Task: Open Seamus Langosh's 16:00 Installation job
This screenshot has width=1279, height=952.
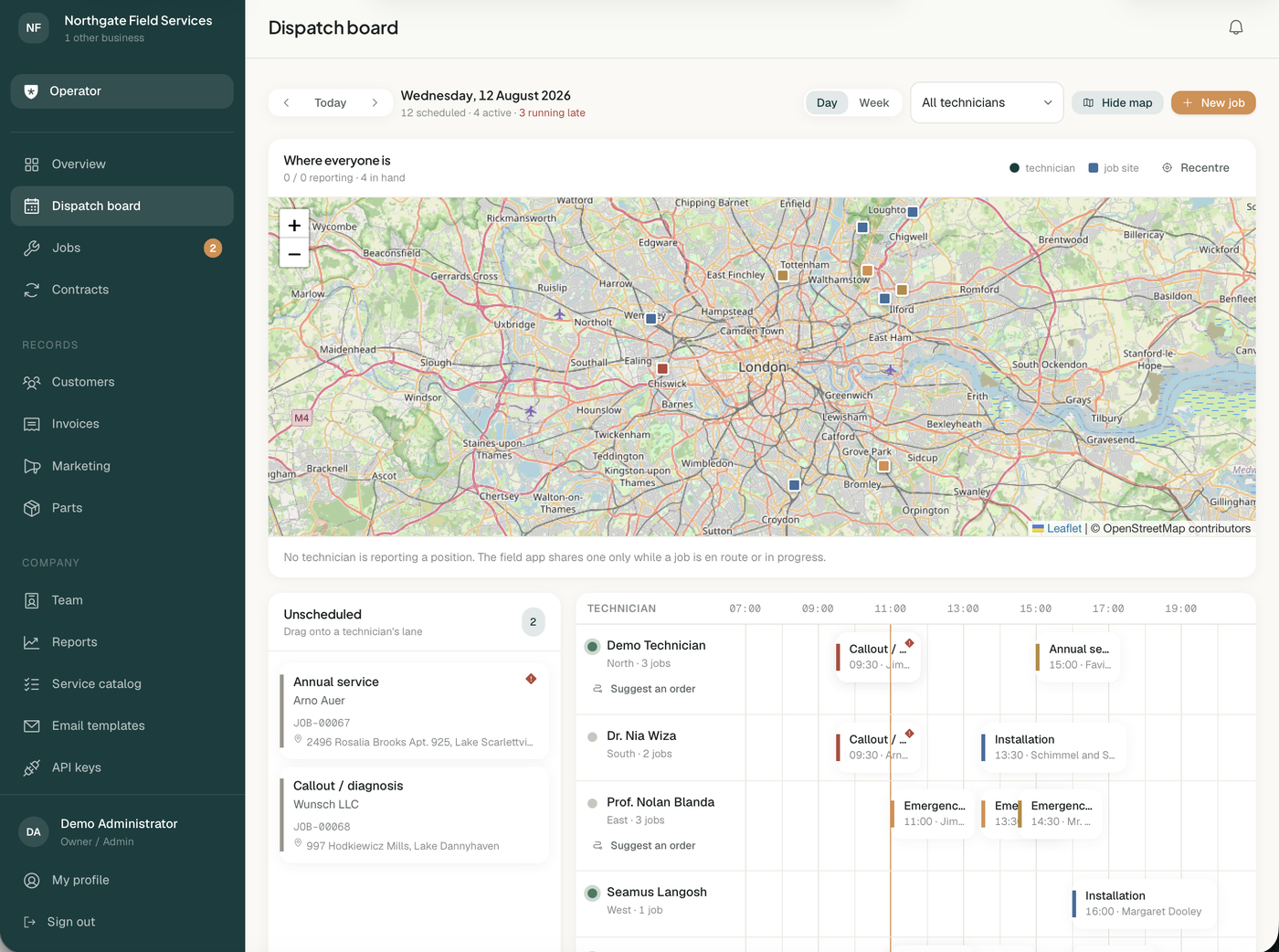Action: click(1144, 904)
